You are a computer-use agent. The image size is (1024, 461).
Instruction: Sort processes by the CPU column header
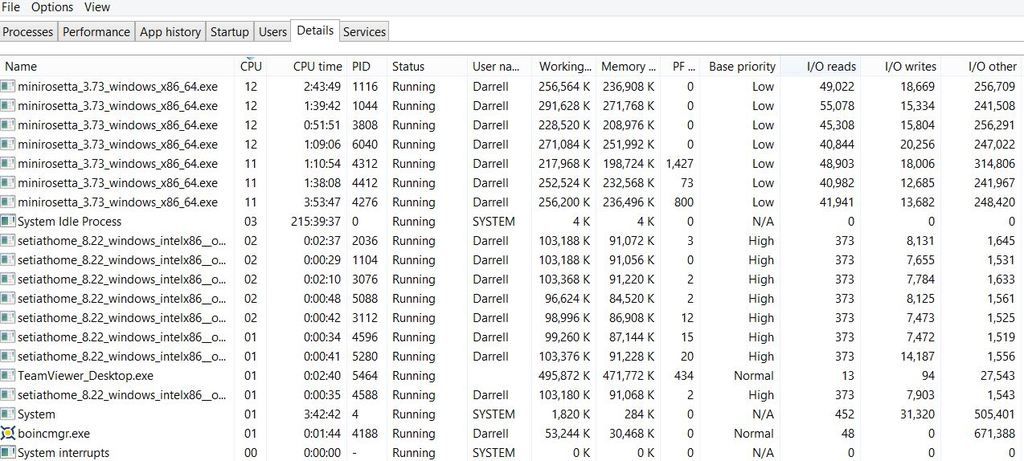(x=251, y=66)
